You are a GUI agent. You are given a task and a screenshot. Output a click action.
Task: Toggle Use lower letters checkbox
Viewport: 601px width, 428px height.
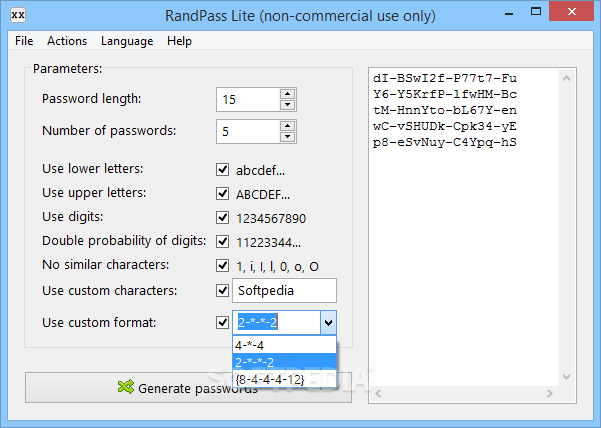222,169
